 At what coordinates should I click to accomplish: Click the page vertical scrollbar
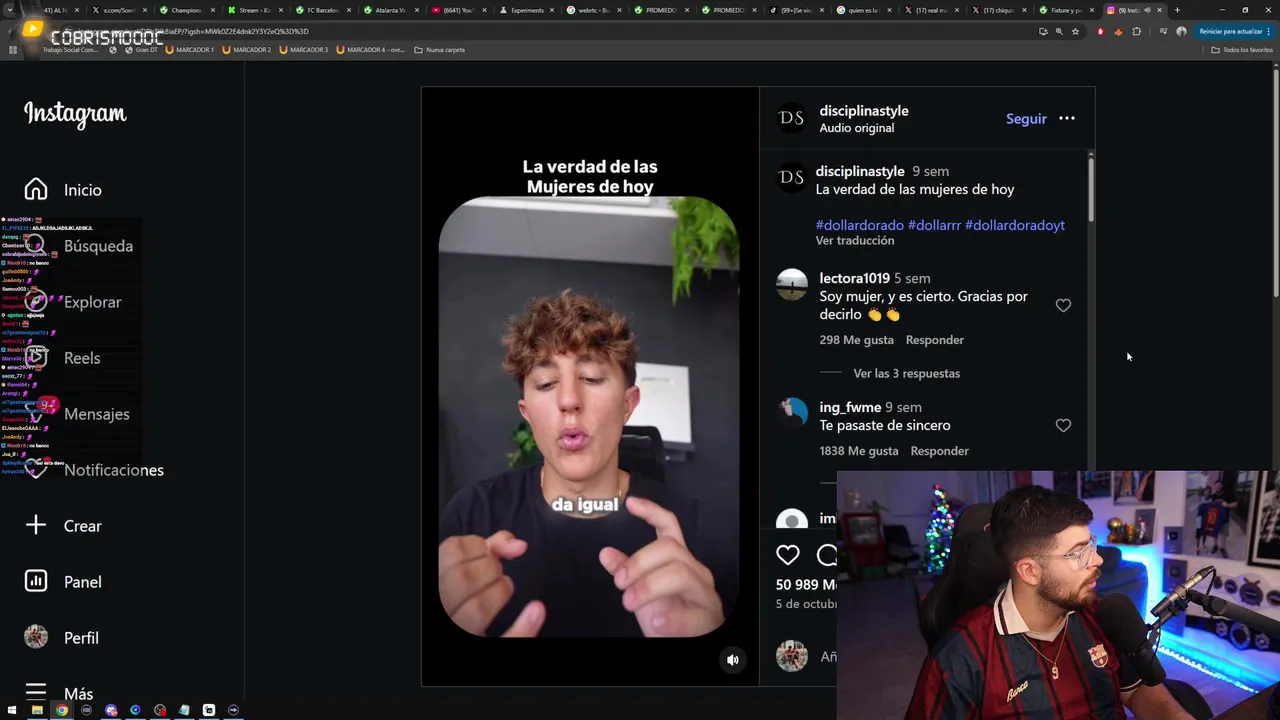(x=1276, y=180)
